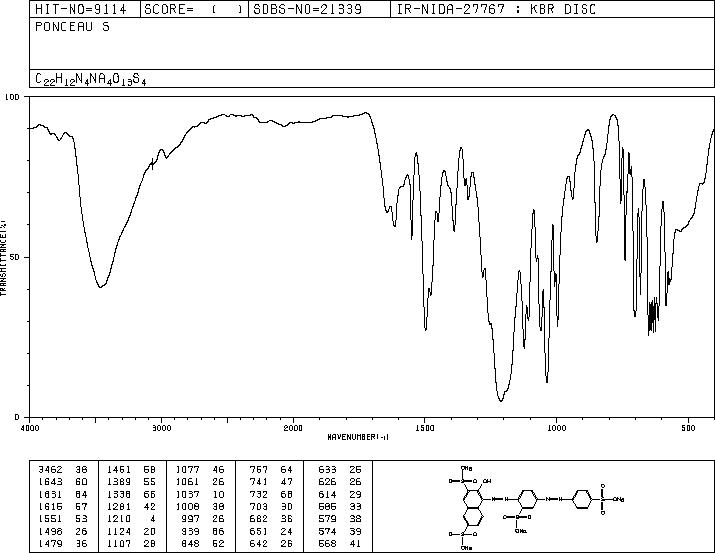Click transmittance value 41 in last table row

[x=355, y=543]
